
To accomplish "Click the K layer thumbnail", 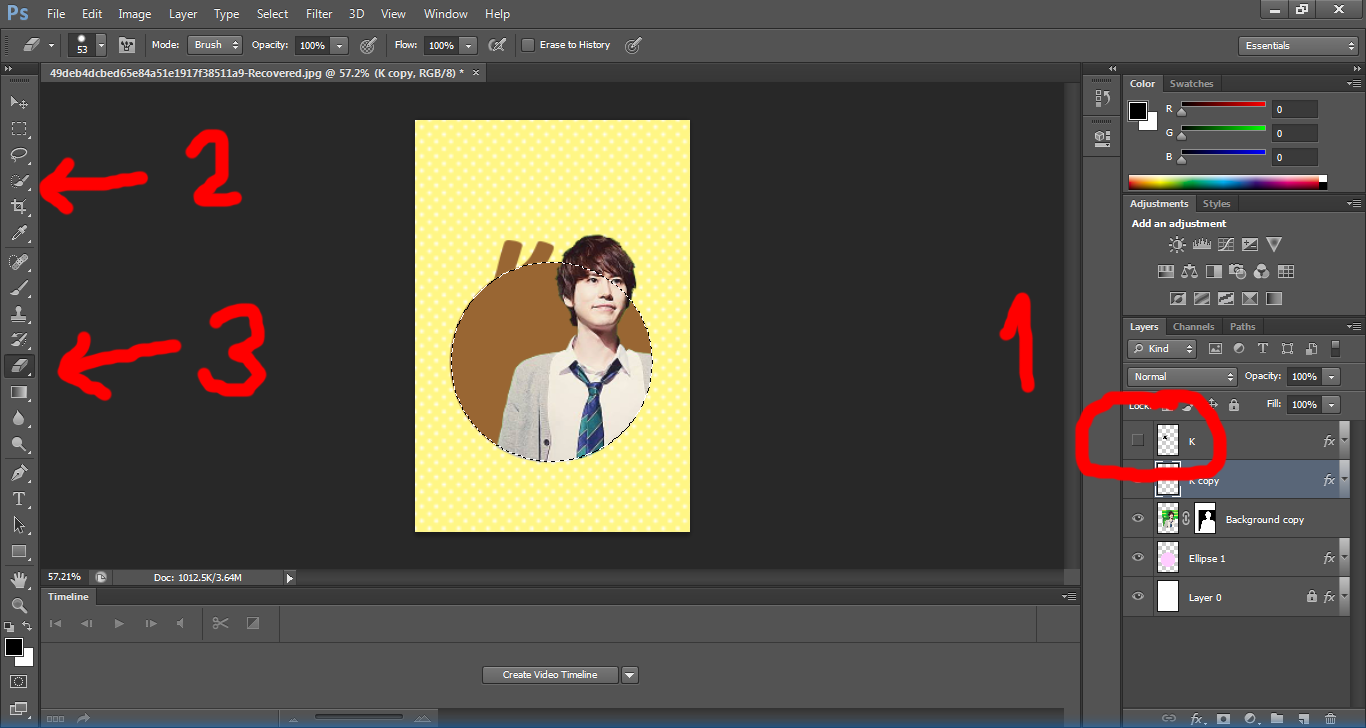I will 1168,440.
